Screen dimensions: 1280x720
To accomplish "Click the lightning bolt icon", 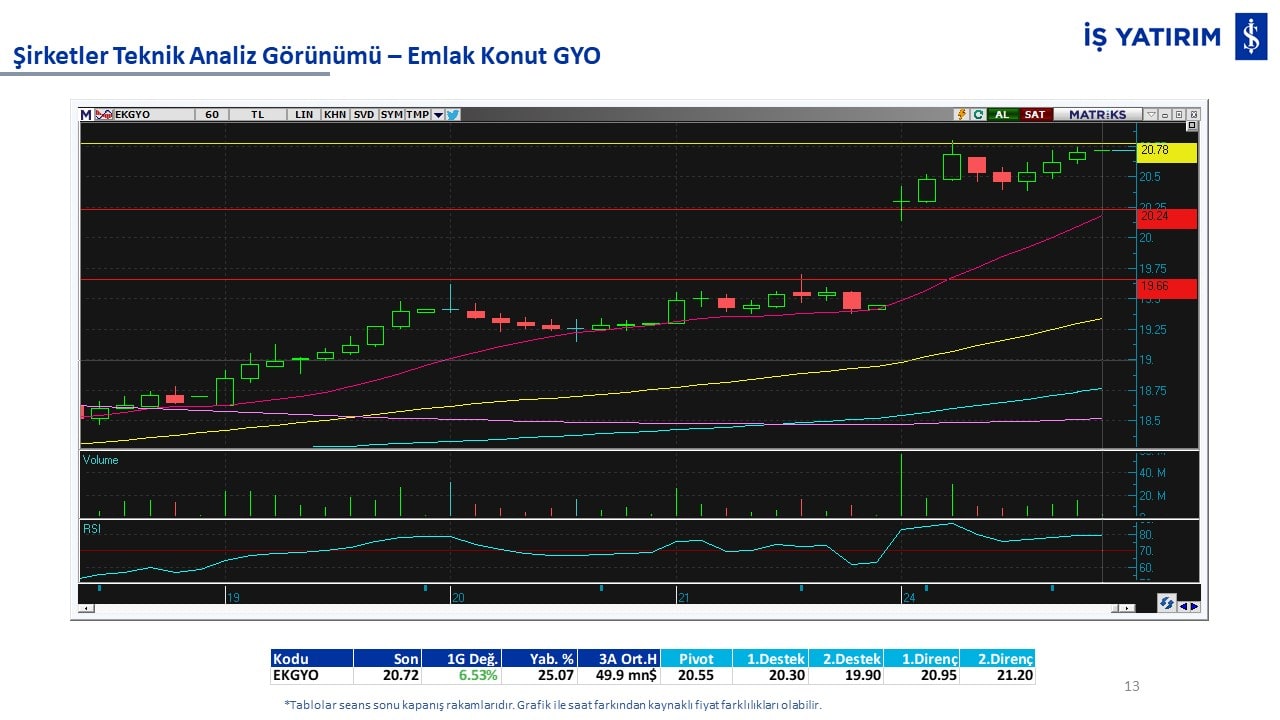I will tap(962, 115).
